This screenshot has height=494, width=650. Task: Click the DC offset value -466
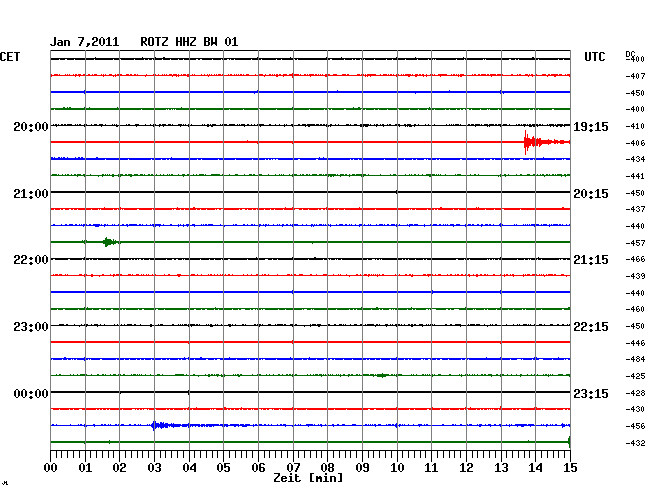click(x=635, y=259)
